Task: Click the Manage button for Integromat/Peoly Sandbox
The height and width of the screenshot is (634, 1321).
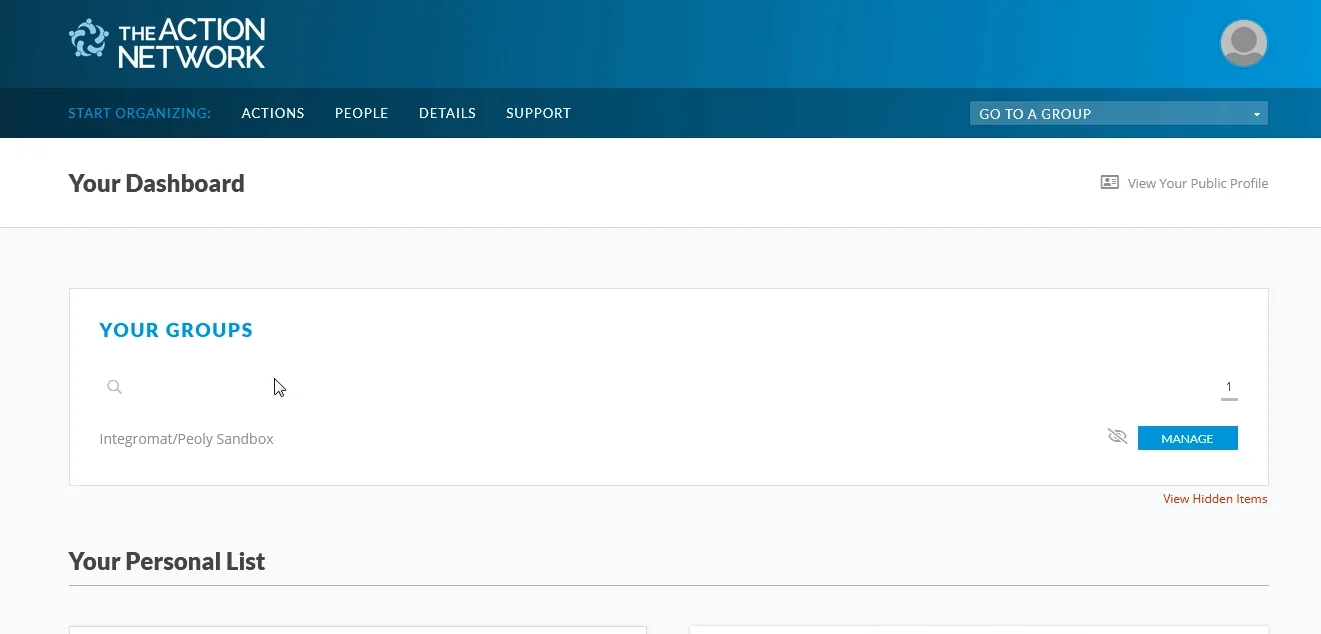Action: 1187,438
